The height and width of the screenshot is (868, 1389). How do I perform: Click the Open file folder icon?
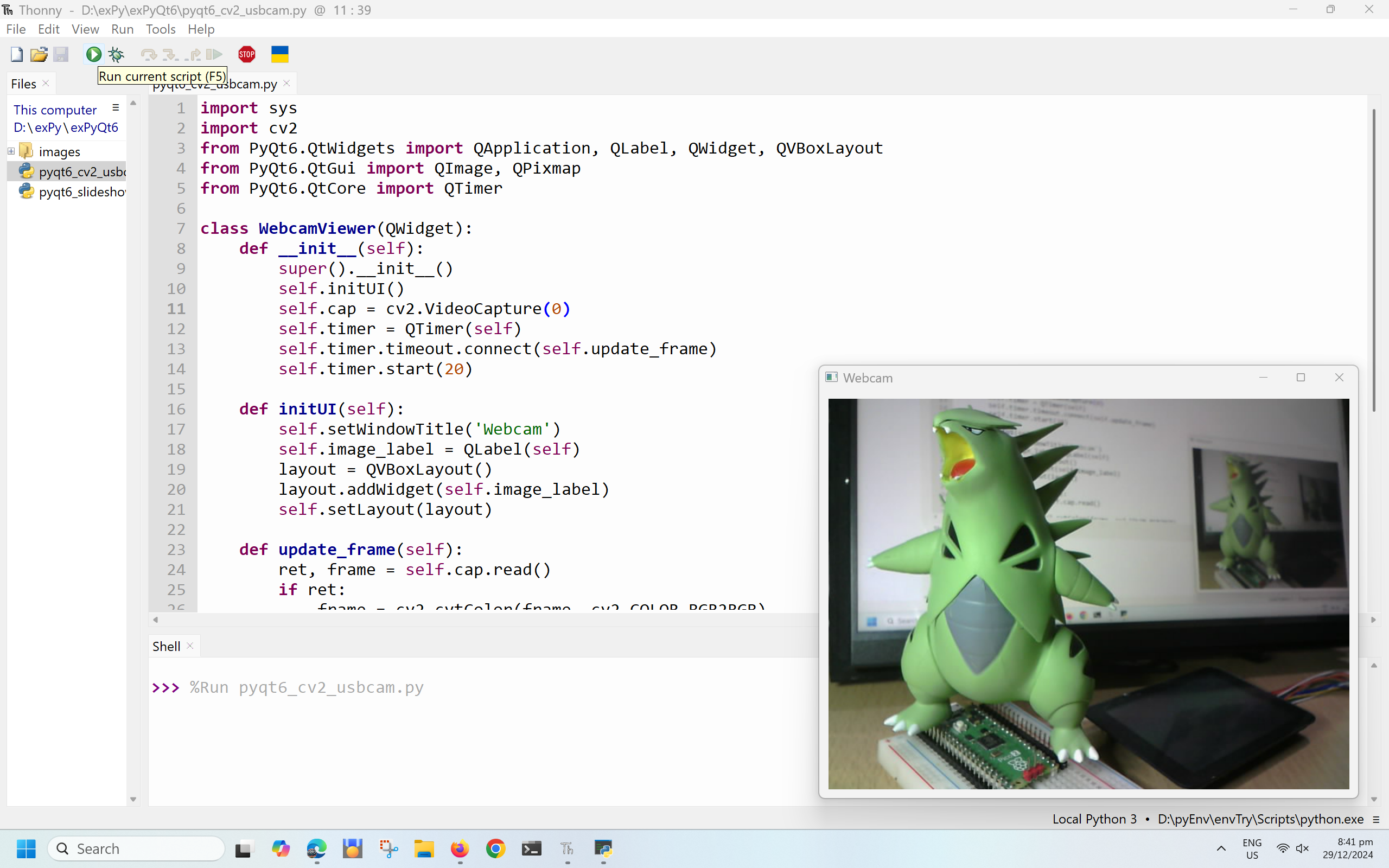click(x=39, y=55)
